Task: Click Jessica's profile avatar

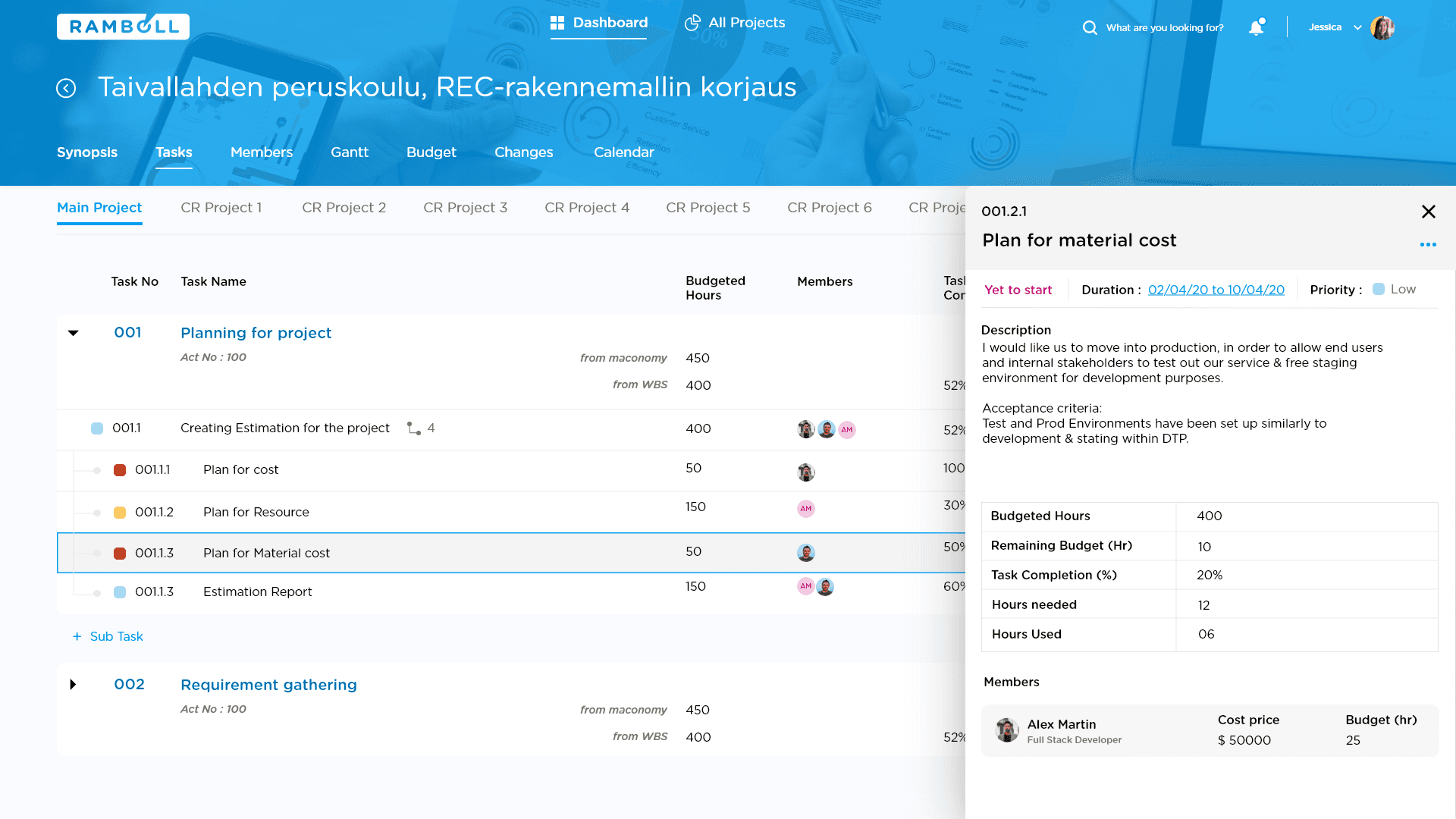Action: point(1382,27)
